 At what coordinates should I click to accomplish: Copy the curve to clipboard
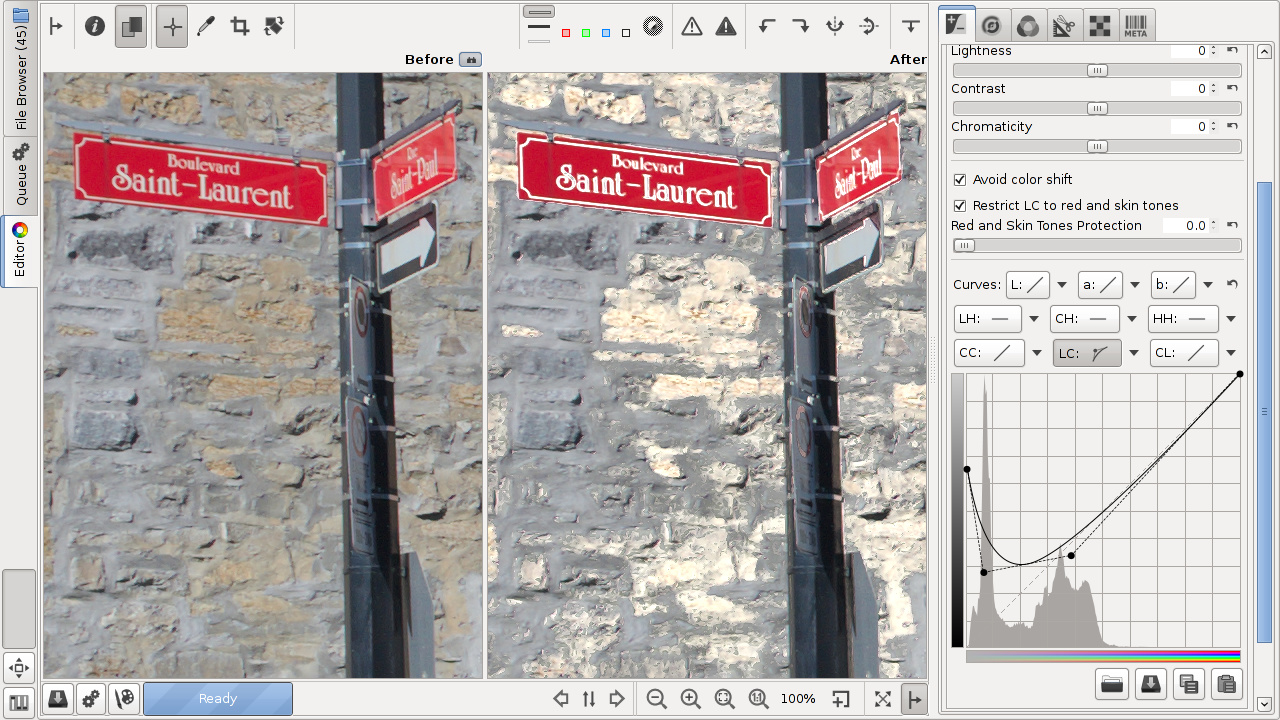coord(1188,684)
